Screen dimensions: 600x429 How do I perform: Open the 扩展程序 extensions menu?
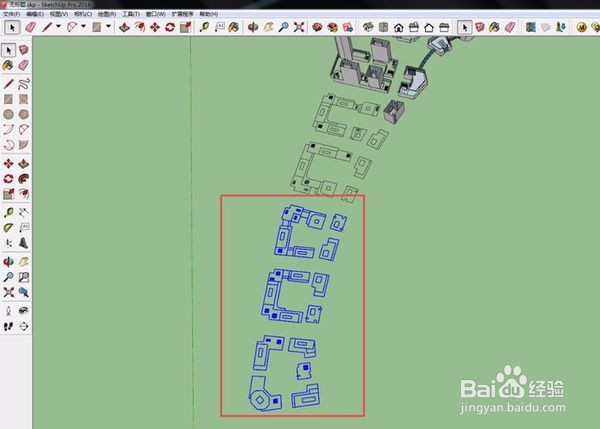183,14
